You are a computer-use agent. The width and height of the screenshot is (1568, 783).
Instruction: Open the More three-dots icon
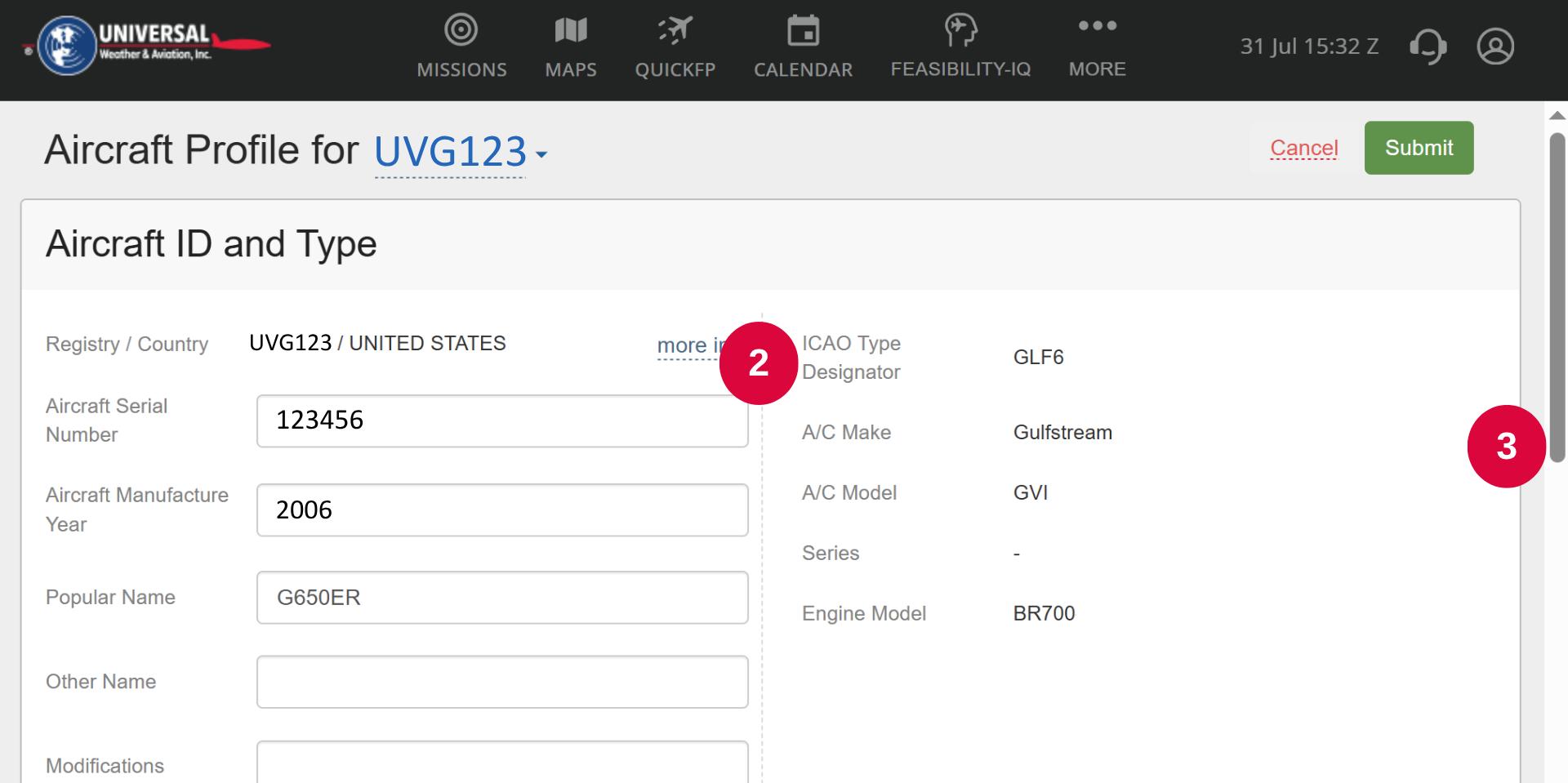click(x=1097, y=25)
